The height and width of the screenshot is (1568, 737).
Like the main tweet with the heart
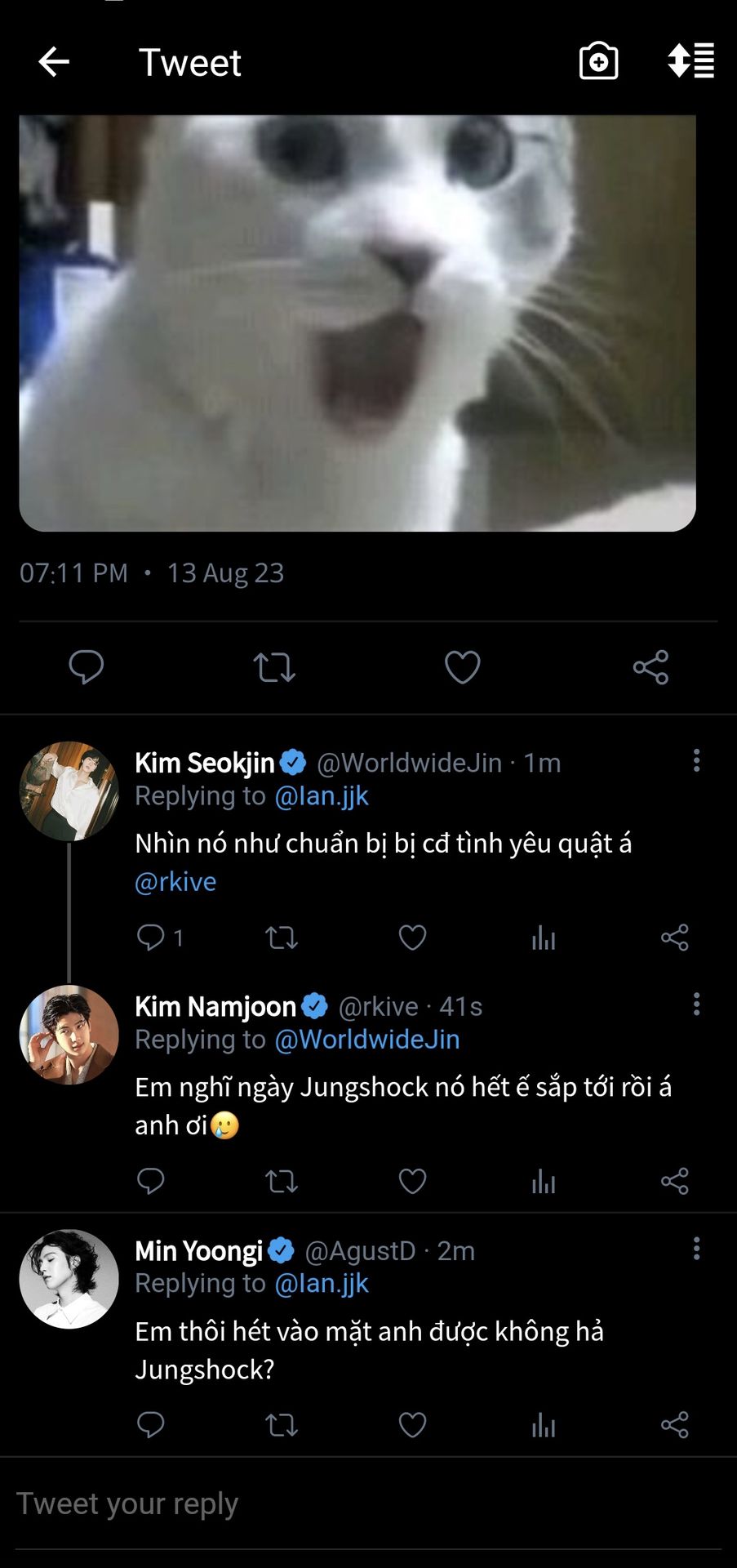(462, 667)
